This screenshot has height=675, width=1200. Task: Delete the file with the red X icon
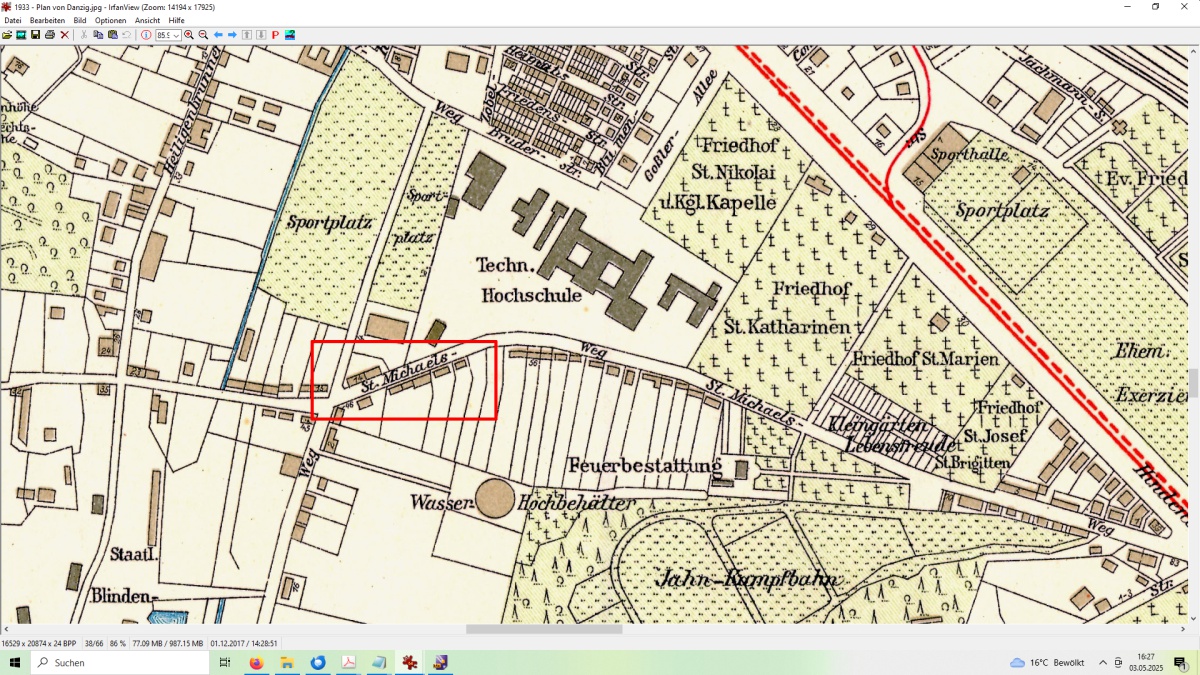tap(64, 35)
